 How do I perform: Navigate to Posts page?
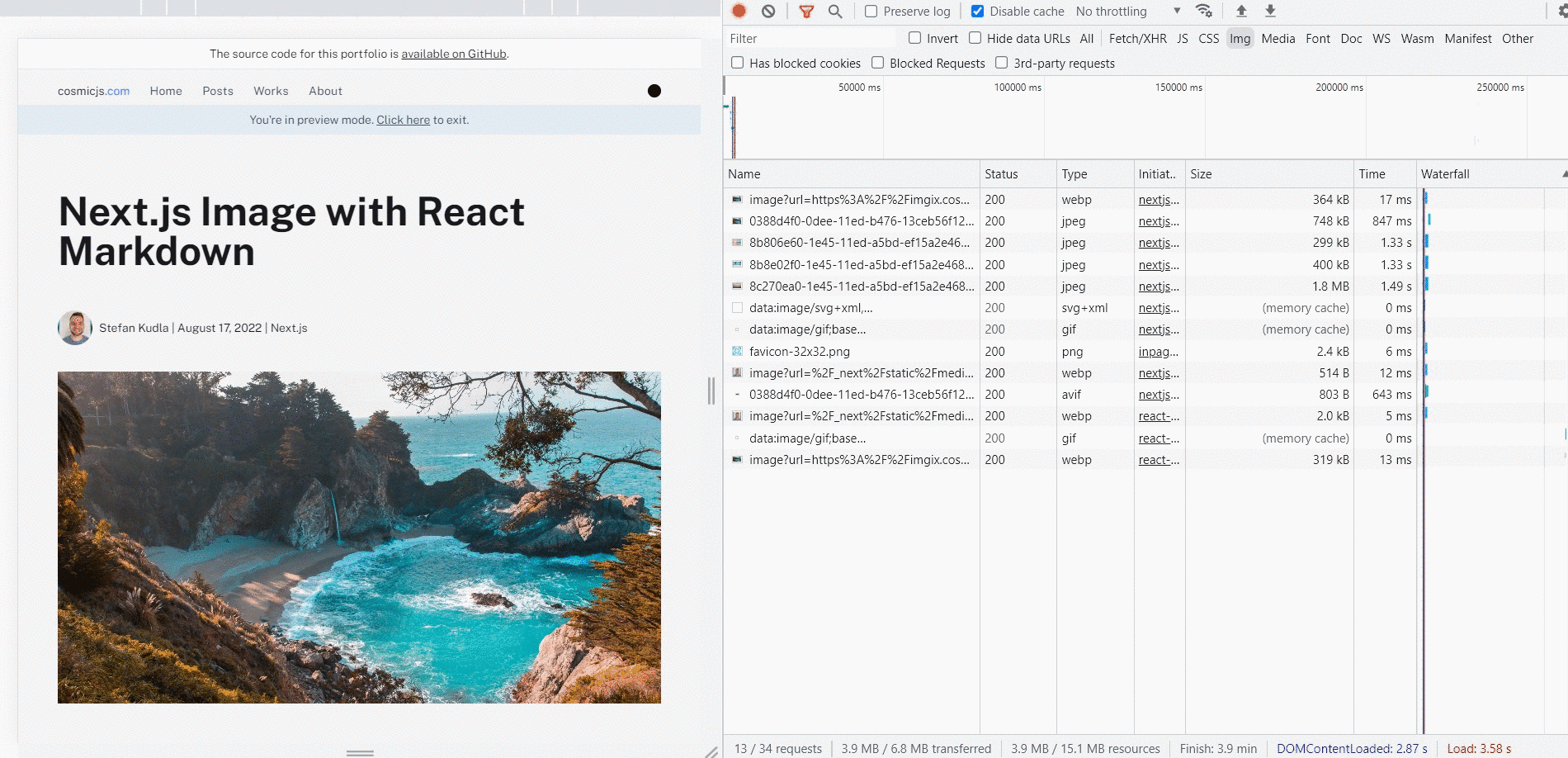[218, 91]
